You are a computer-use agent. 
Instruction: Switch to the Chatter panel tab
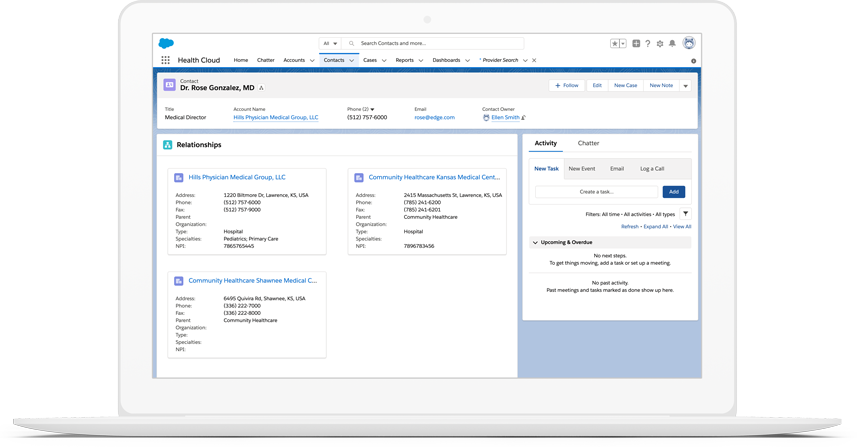589,143
